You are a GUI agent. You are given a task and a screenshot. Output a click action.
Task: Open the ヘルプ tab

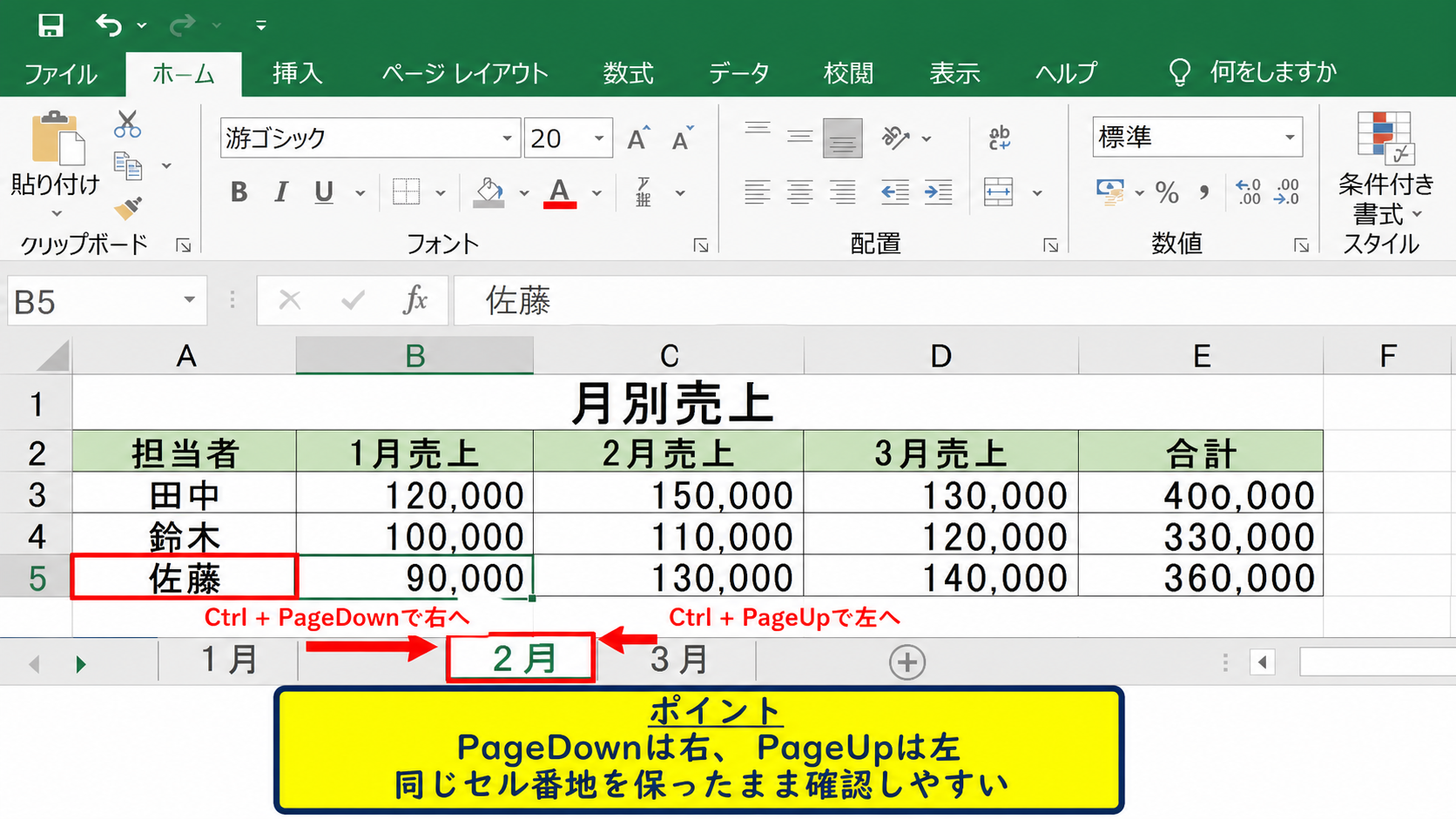(x=1066, y=73)
